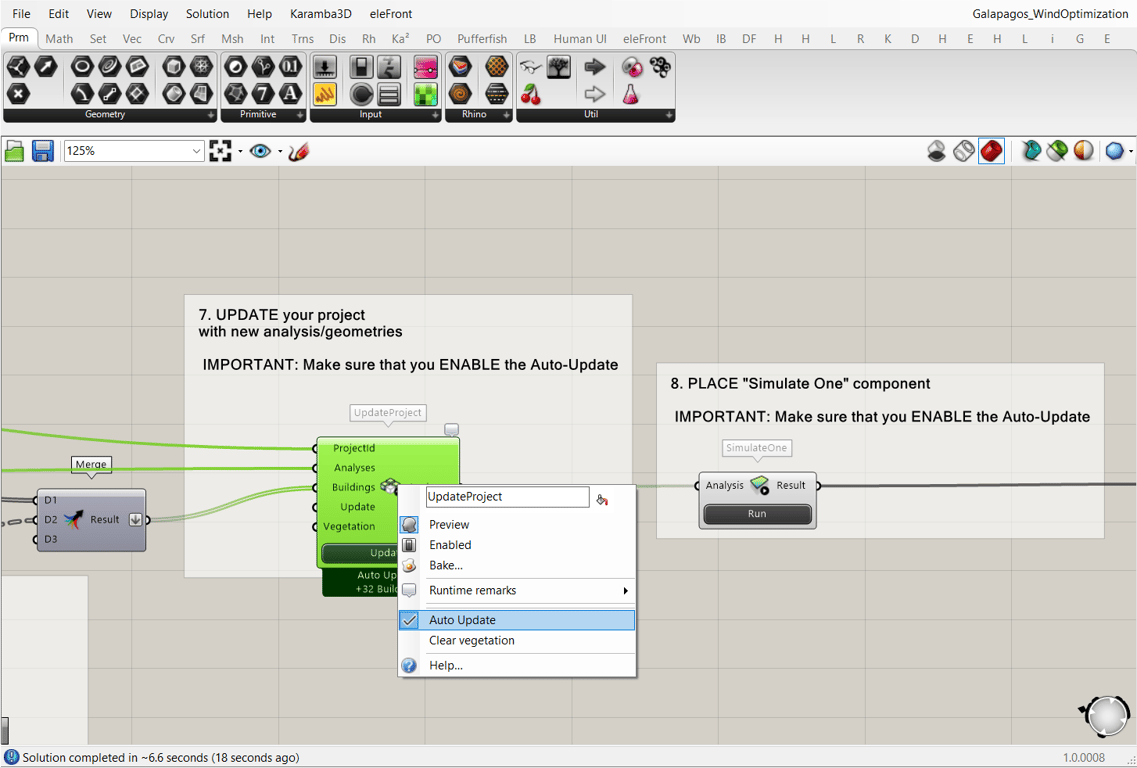Open the Display menu
This screenshot has height=768, width=1137.
coord(149,14)
